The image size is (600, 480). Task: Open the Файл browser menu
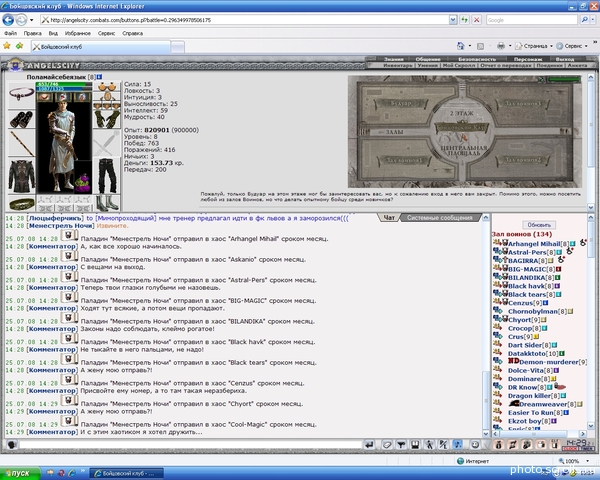[10, 33]
